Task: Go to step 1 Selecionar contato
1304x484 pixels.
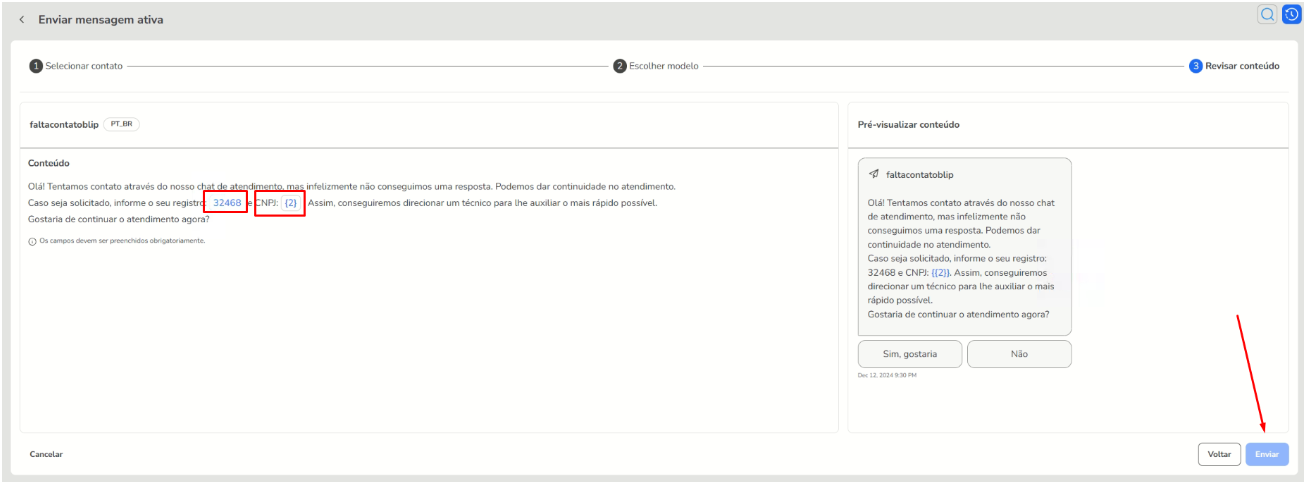Action: [x=76, y=66]
